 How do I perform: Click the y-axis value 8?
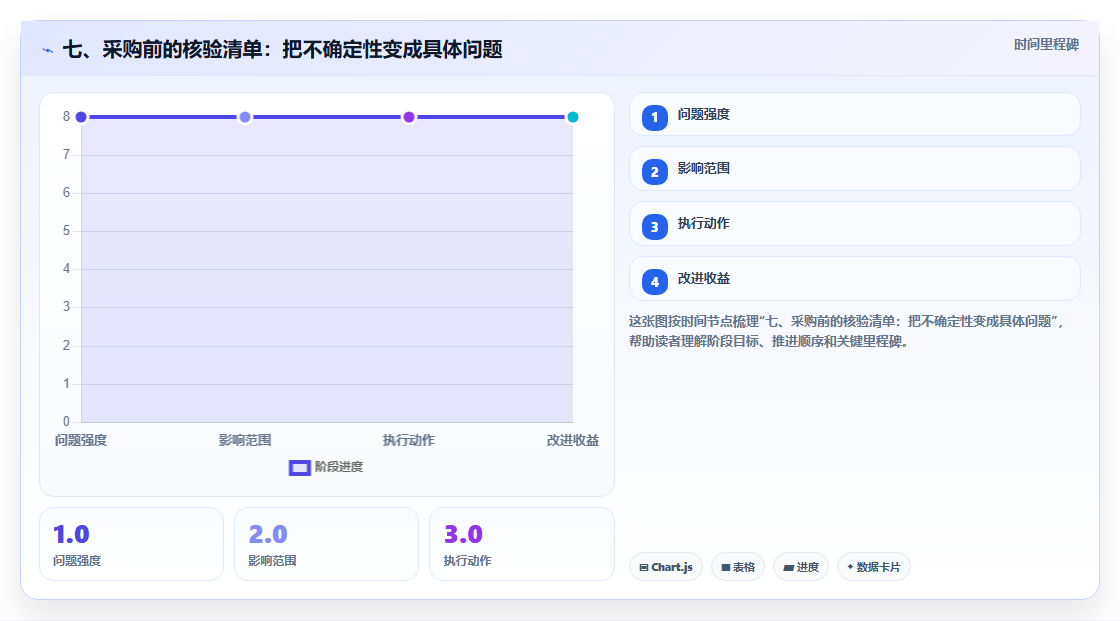pos(66,116)
